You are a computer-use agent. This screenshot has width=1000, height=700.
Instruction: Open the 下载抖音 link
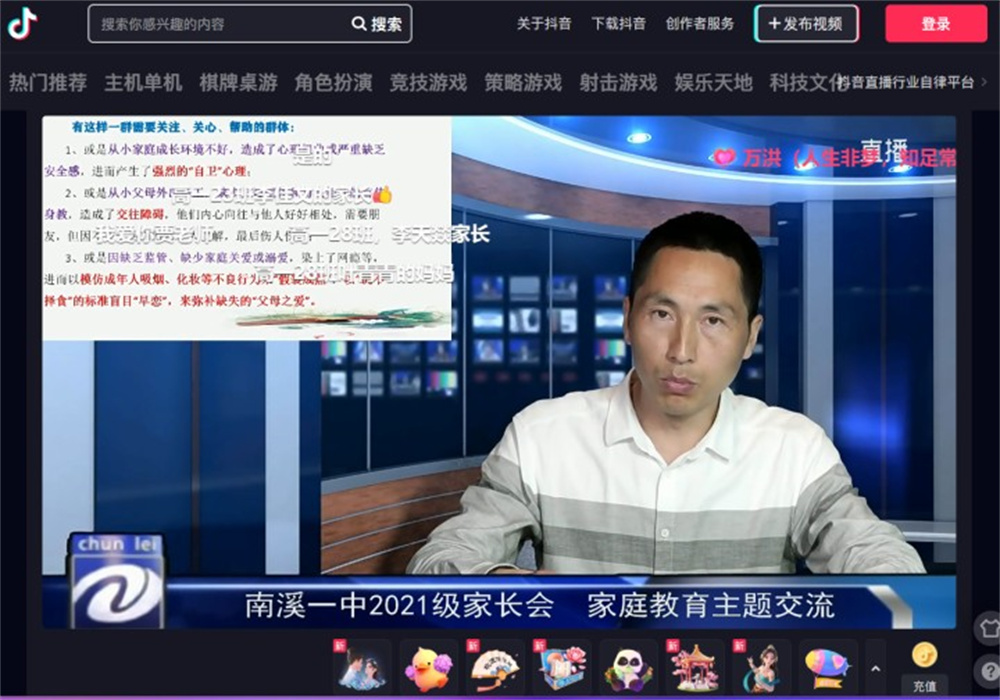pos(618,24)
